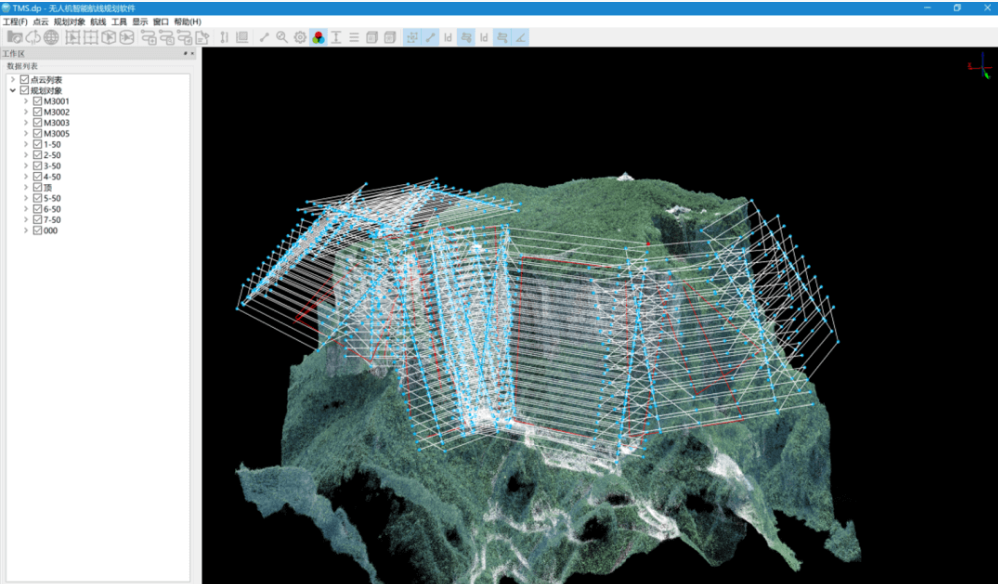Screen dimensions: 998x584
Task: Click the globe icon in the toolbar
Action: pyautogui.click(x=50, y=37)
